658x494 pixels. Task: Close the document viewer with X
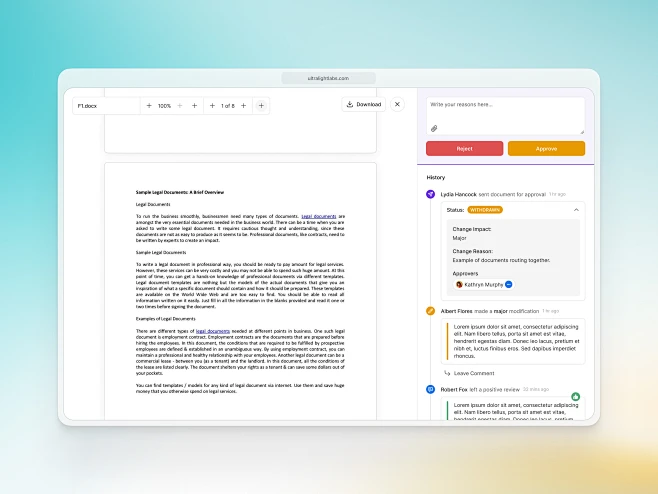pos(397,105)
